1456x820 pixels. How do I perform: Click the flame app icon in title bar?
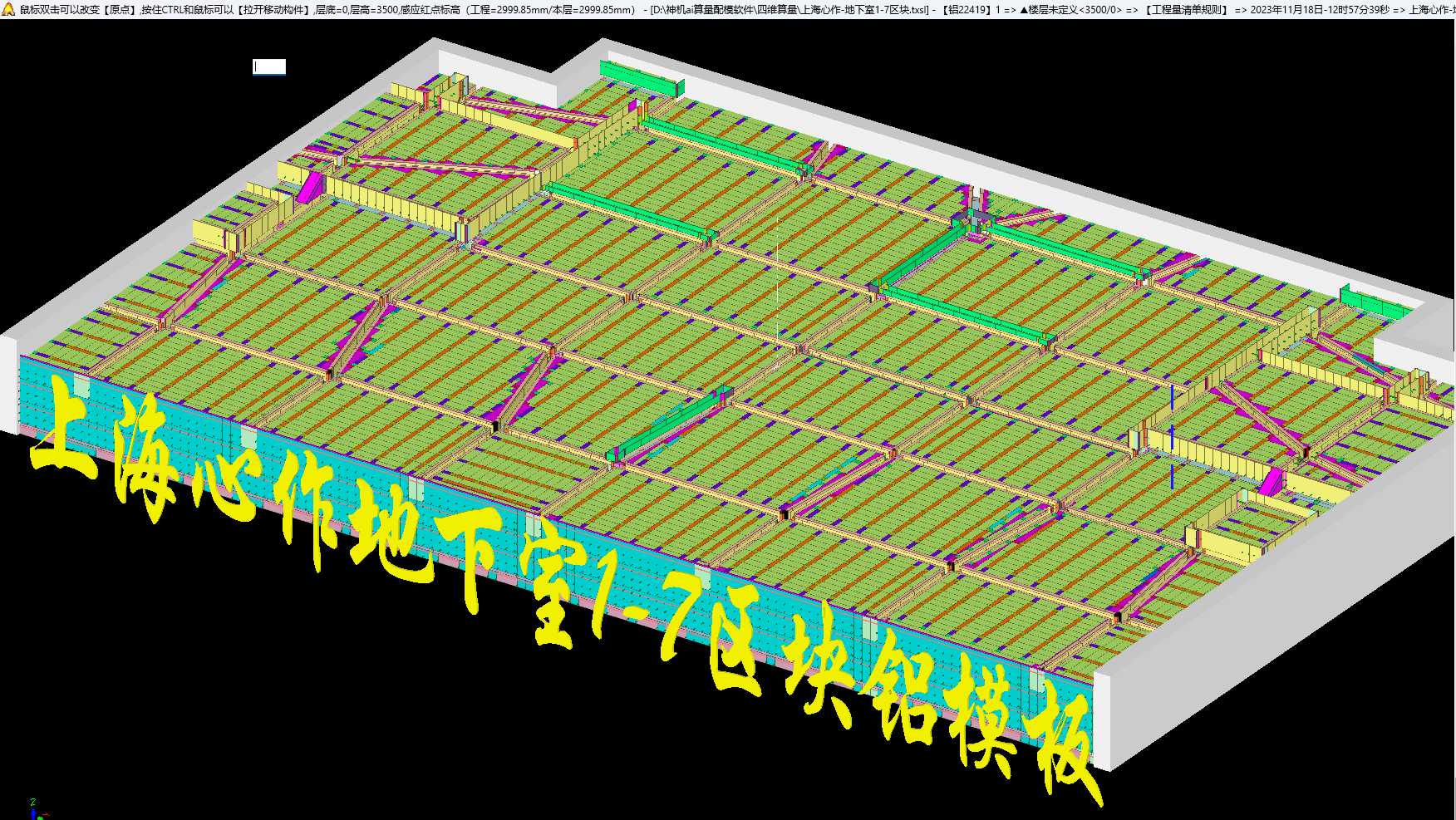click(x=8, y=9)
